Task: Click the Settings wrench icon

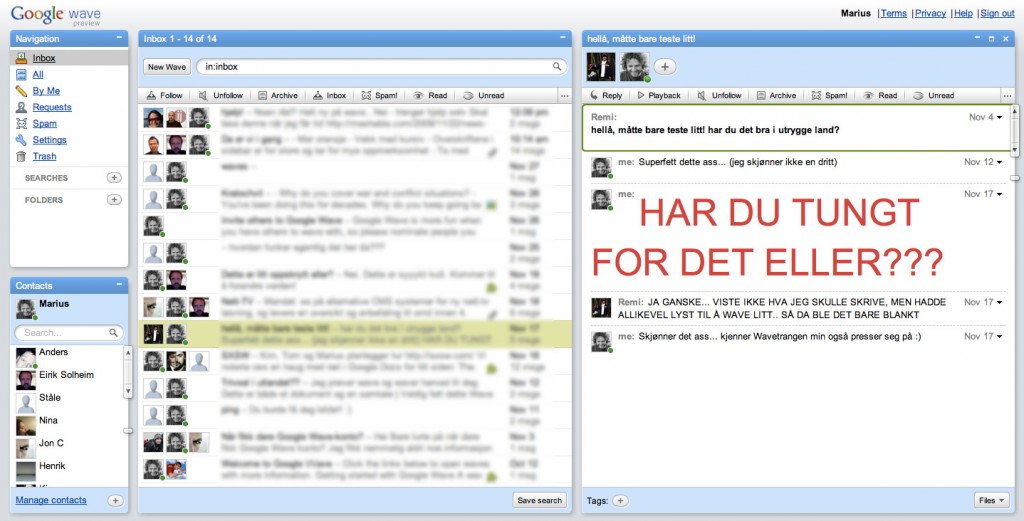Action: point(21,140)
